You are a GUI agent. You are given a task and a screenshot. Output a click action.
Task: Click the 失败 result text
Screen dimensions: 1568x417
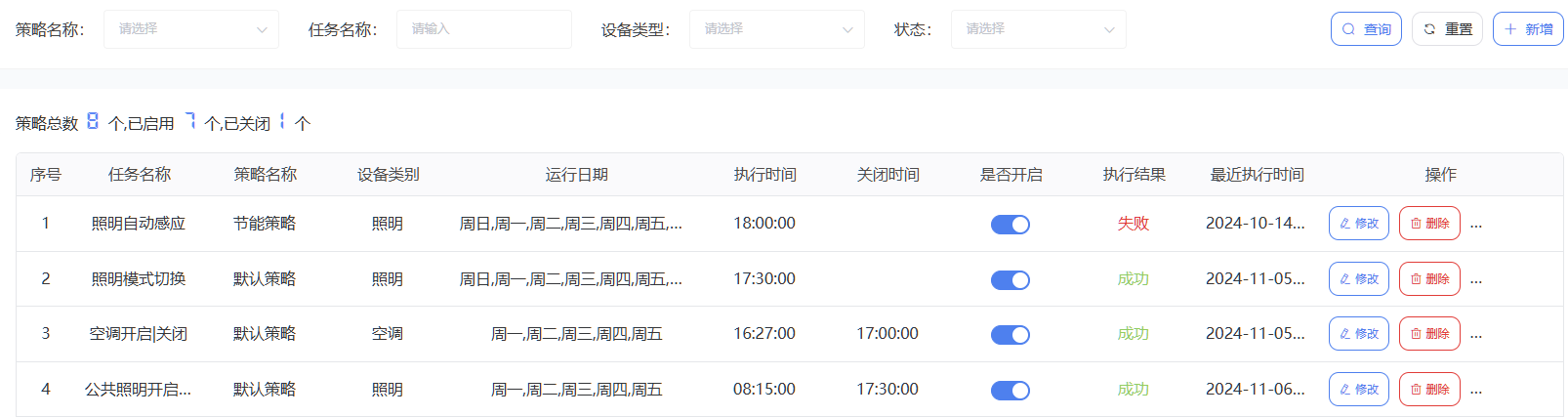coord(1134,224)
